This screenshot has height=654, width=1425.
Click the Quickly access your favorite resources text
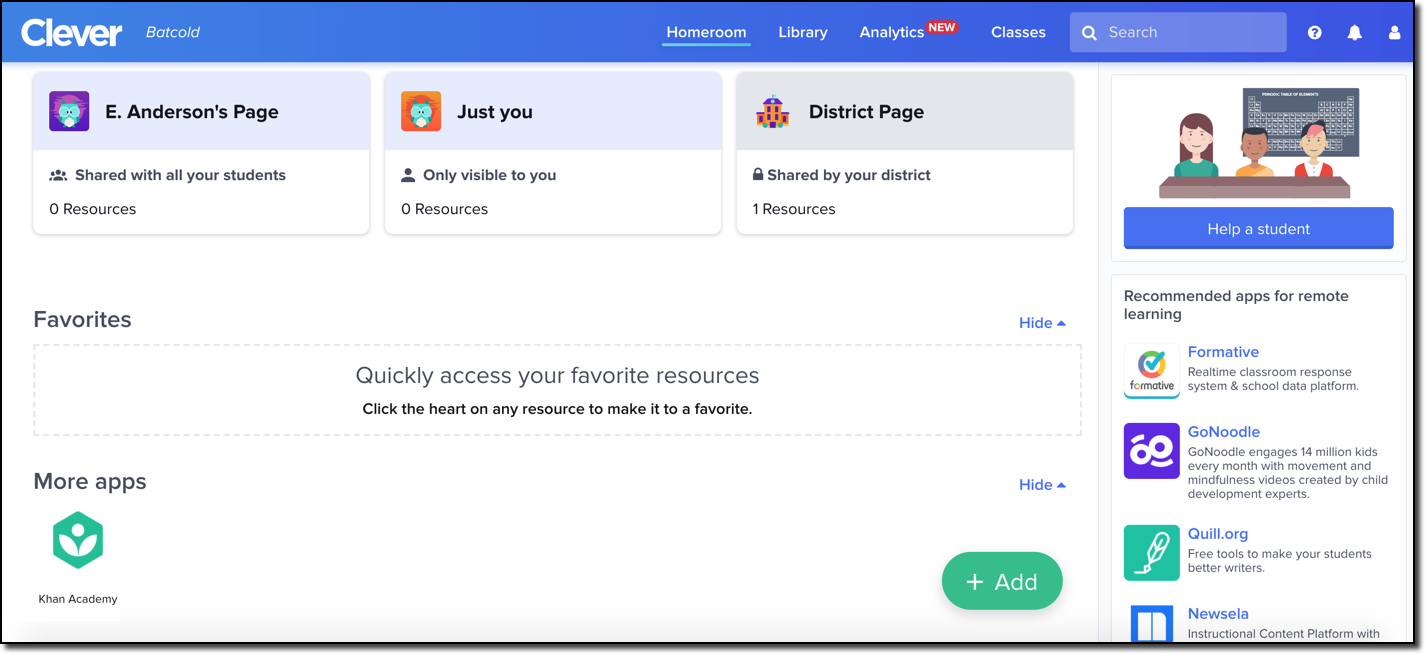pyautogui.click(x=557, y=375)
